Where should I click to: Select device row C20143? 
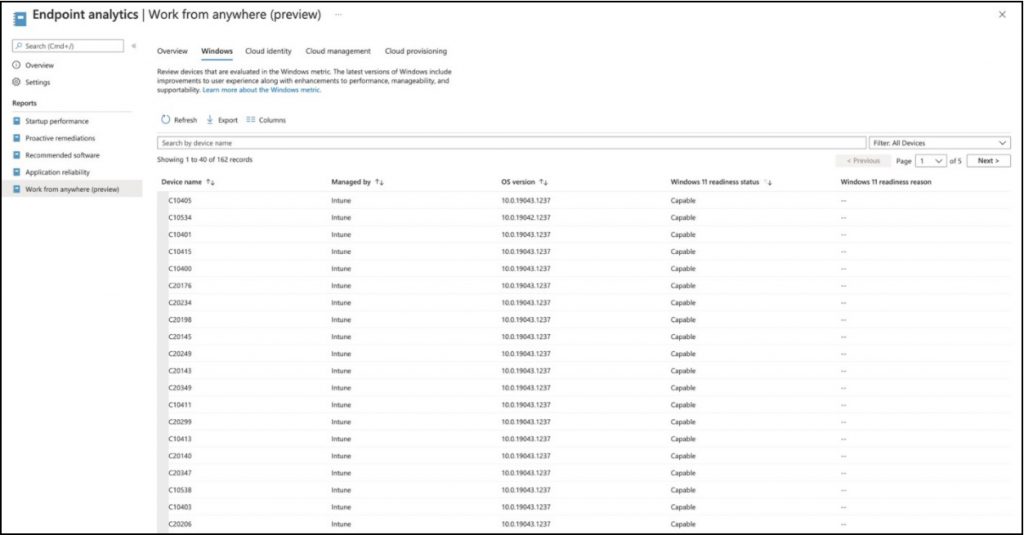(x=583, y=370)
